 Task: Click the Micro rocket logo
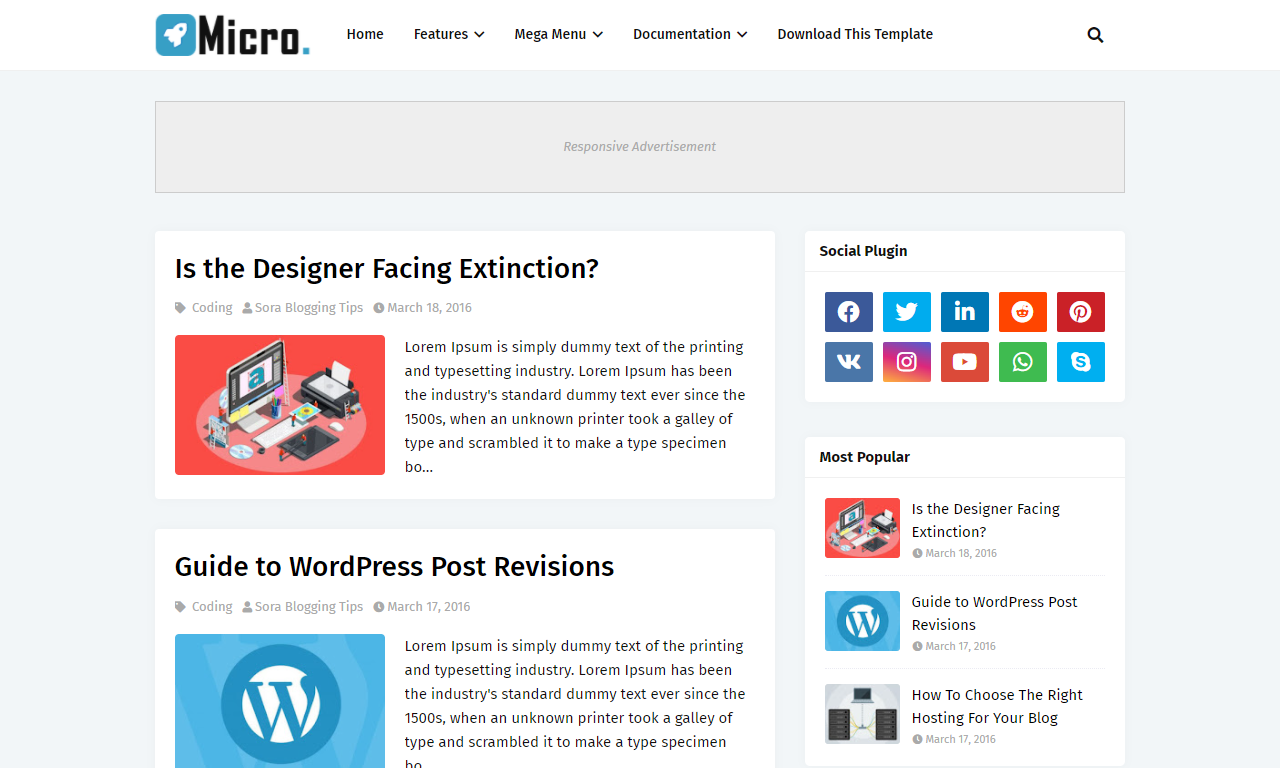[233, 35]
